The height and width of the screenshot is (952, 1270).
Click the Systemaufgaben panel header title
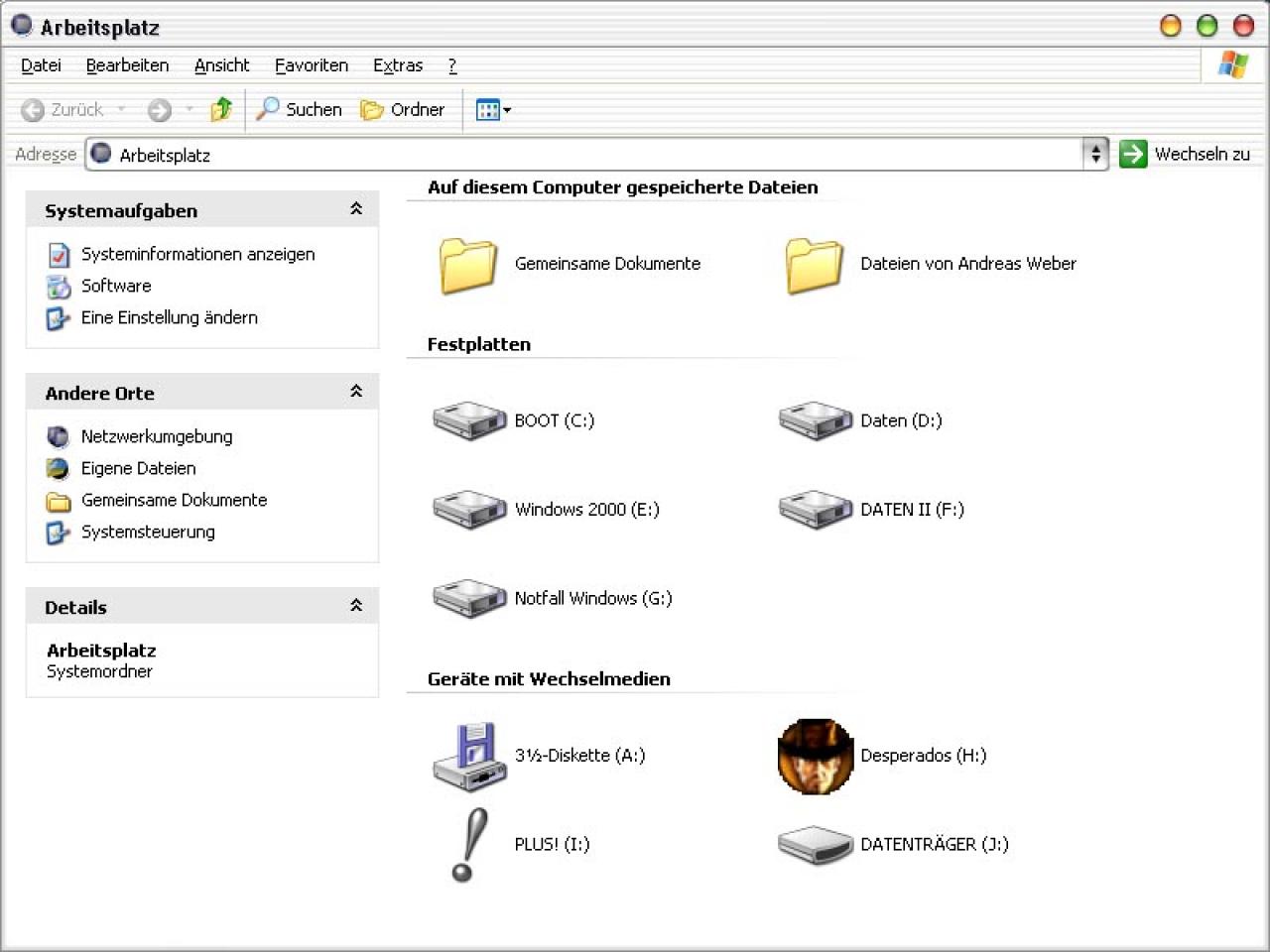tap(121, 211)
